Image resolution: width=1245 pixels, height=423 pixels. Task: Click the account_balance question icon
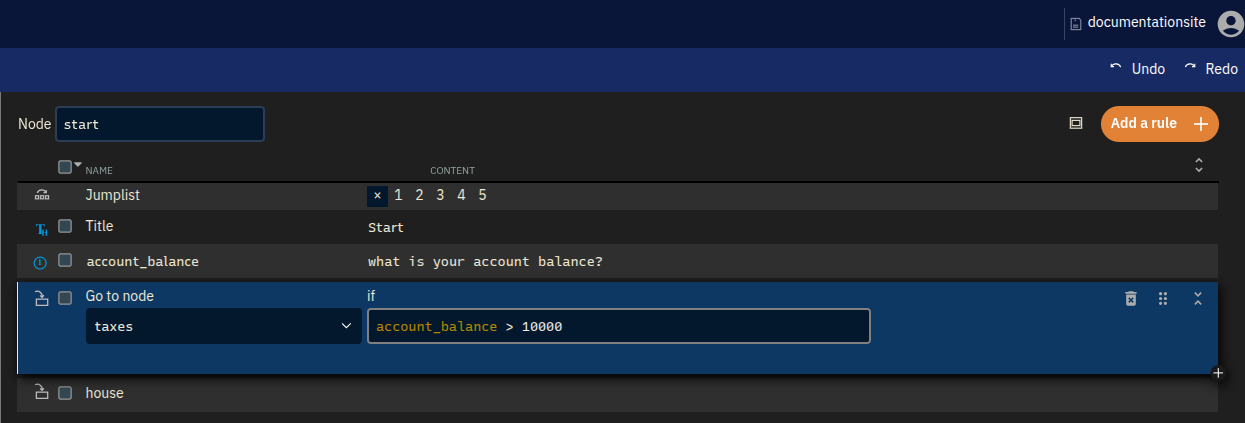tap(41, 262)
